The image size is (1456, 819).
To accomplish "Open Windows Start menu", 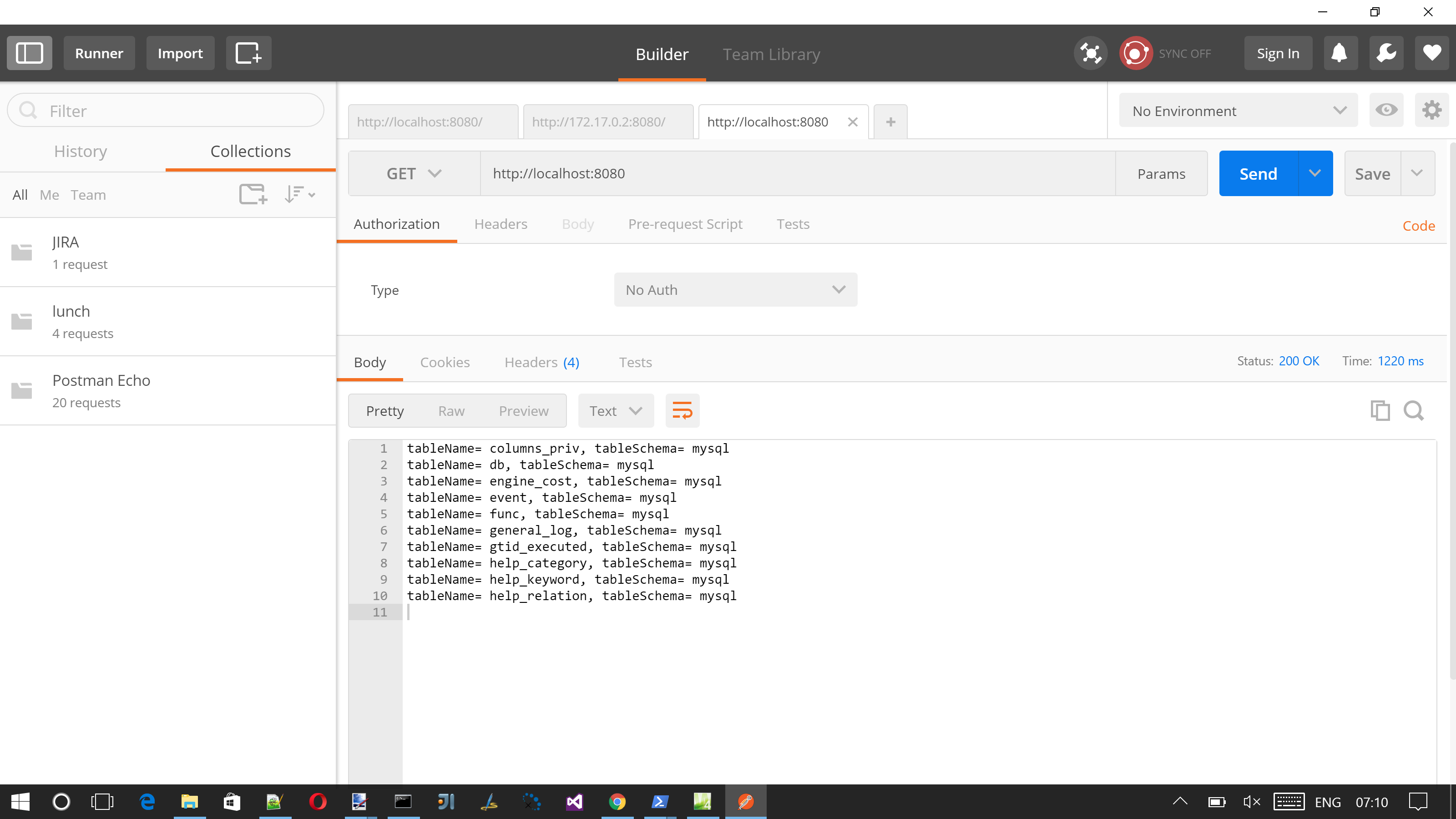I will pos(20,801).
